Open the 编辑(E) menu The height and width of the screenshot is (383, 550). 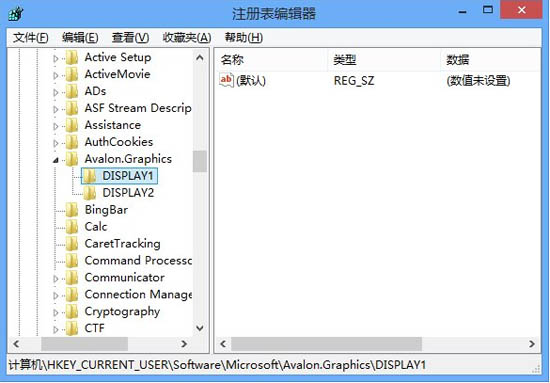click(80, 37)
